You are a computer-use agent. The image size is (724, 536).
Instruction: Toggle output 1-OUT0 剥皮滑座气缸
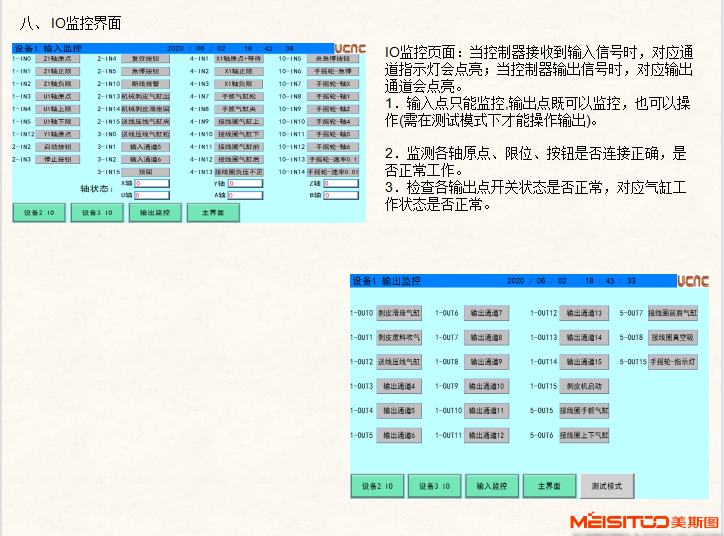pyautogui.click(x=399, y=313)
